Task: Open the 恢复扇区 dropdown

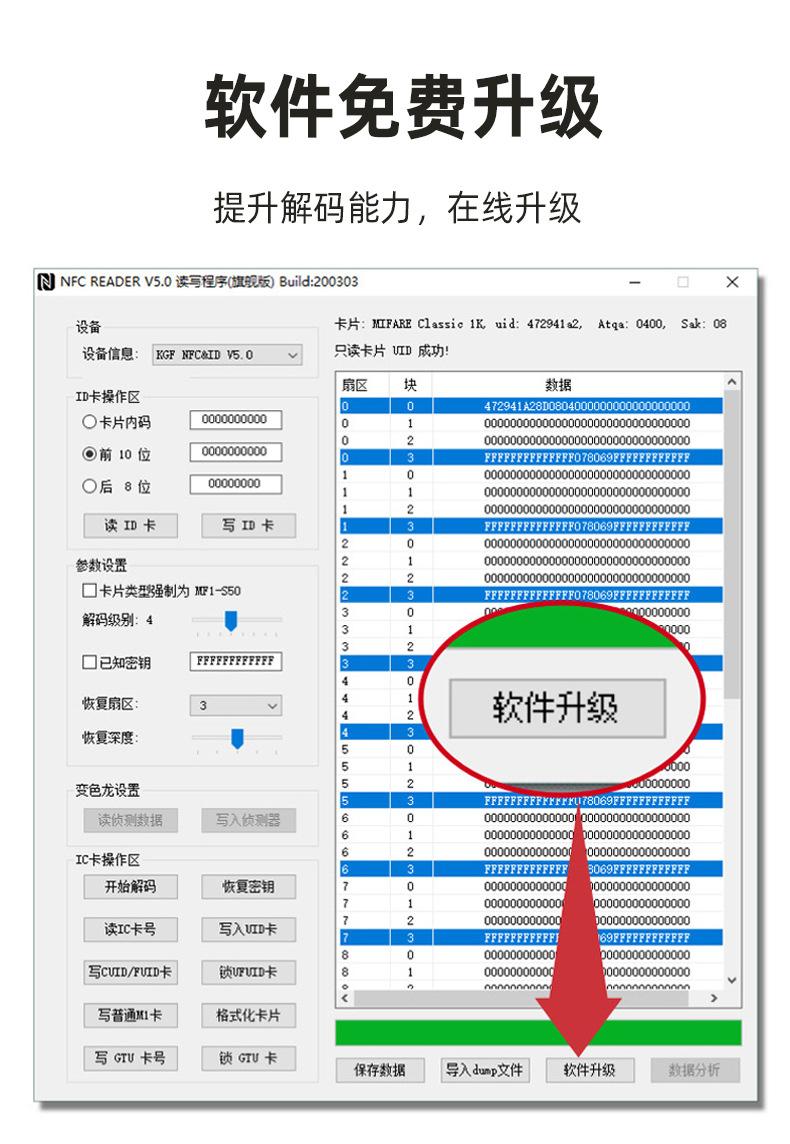Action: pyautogui.click(x=236, y=706)
